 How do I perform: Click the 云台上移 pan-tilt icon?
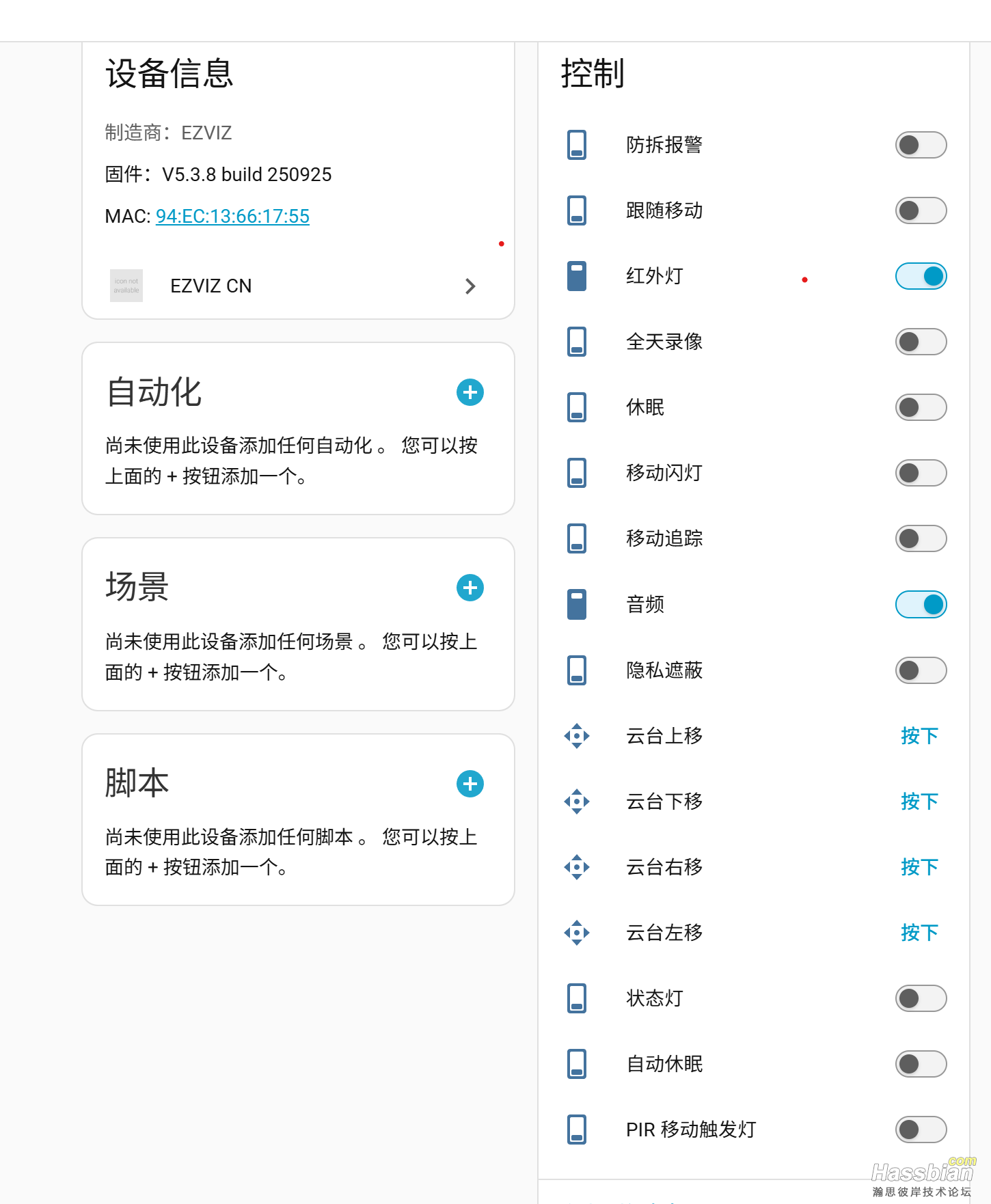(577, 736)
